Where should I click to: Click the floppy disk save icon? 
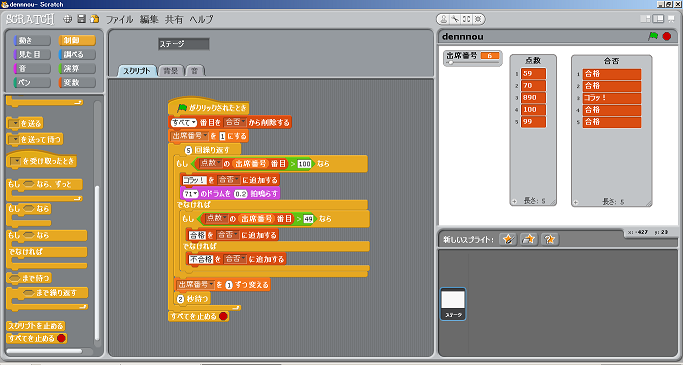click(x=81, y=19)
